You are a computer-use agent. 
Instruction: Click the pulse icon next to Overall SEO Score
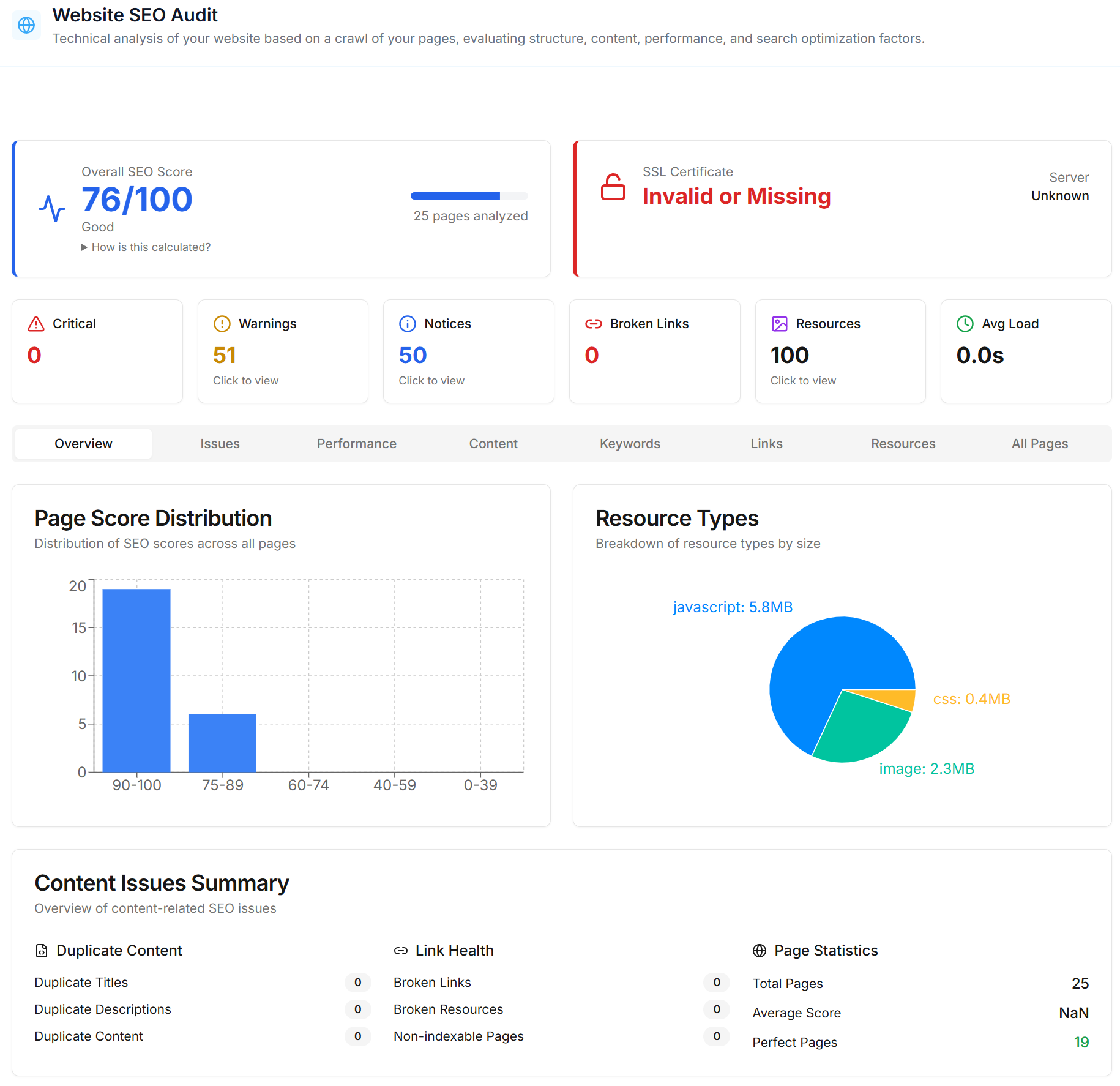click(x=54, y=206)
